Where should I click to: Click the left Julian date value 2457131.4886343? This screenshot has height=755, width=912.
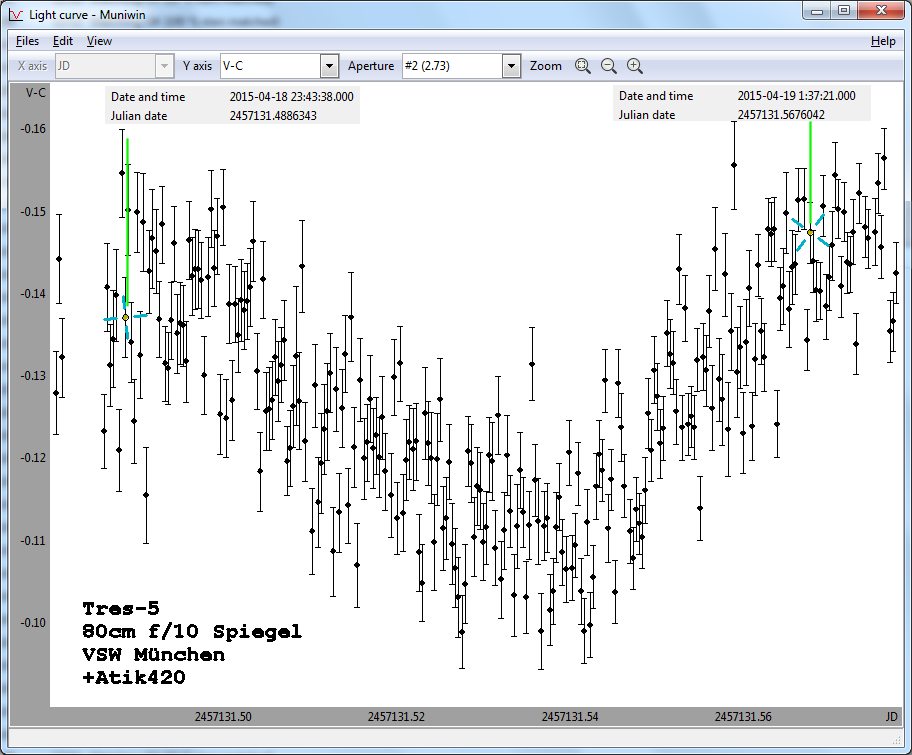273,115
